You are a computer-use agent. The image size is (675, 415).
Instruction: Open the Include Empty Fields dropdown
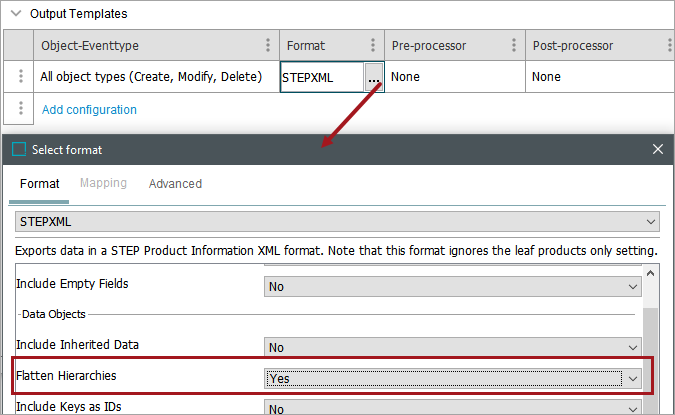point(632,287)
